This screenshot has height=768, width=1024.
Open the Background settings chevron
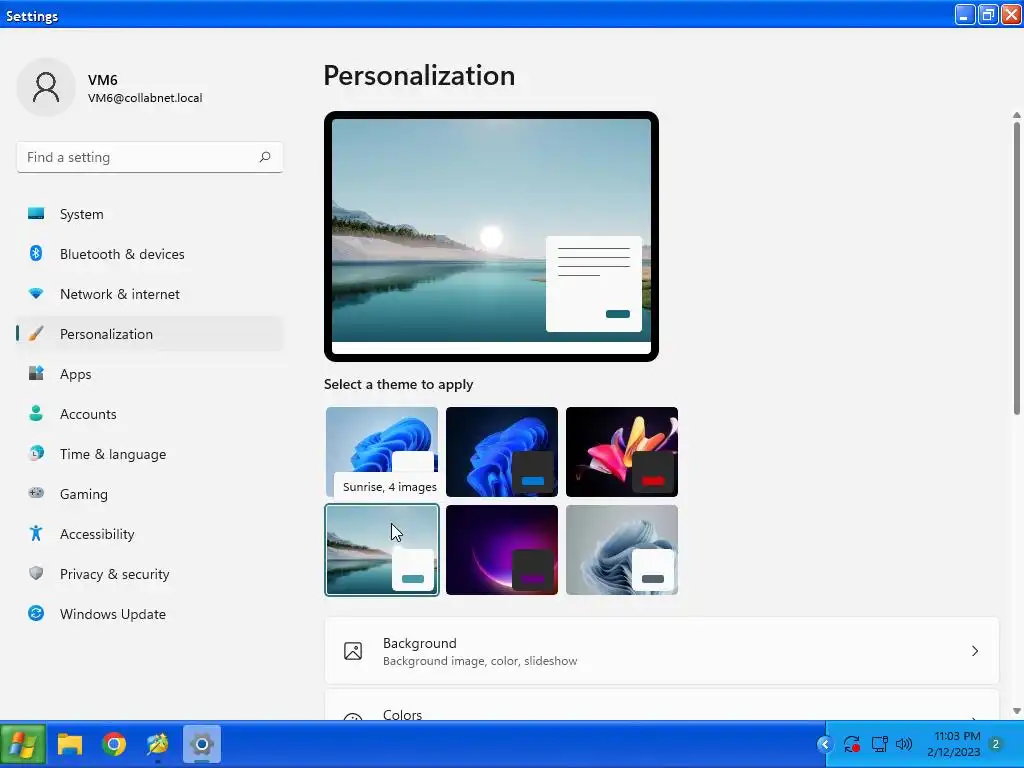[974, 650]
